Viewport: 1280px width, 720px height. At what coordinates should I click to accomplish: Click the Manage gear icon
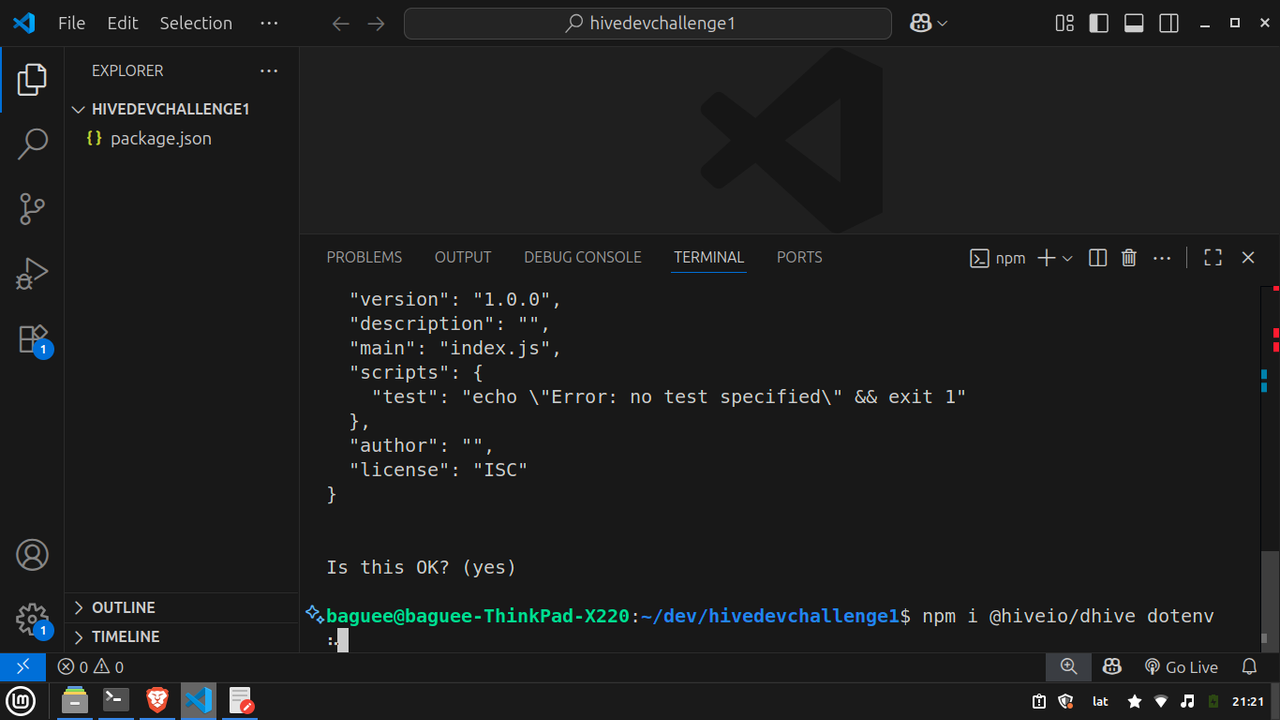pyautogui.click(x=32, y=619)
